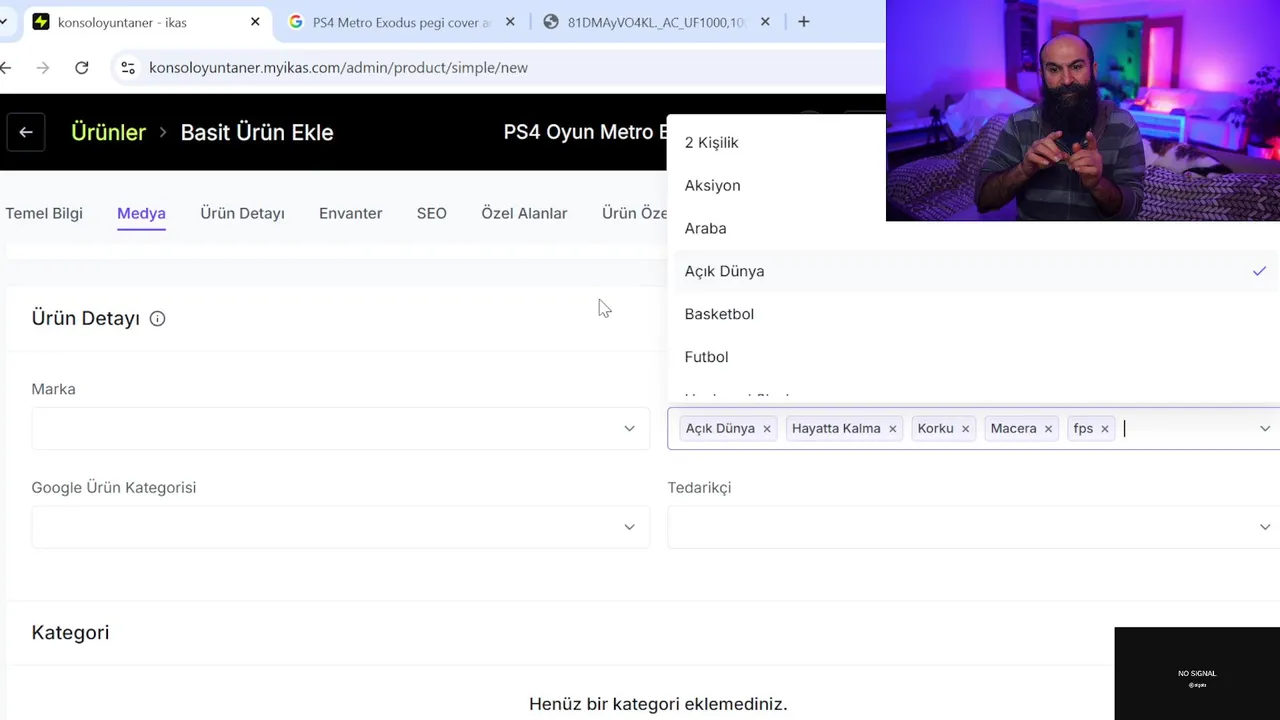Select Araba from the tag list
This screenshot has width=1280, height=720.
pyautogui.click(x=973, y=228)
